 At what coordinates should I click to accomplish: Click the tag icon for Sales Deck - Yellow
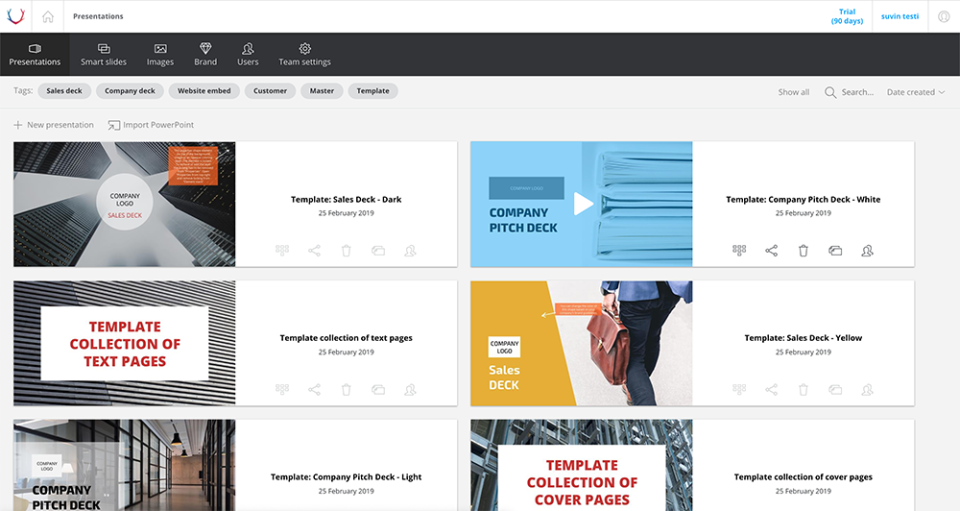click(835, 389)
